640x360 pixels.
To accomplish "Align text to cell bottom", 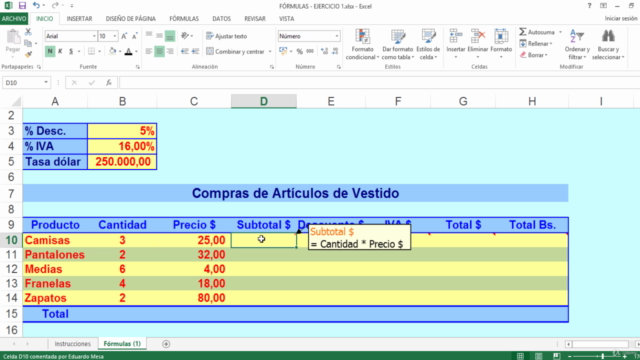I will coord(170,36).
